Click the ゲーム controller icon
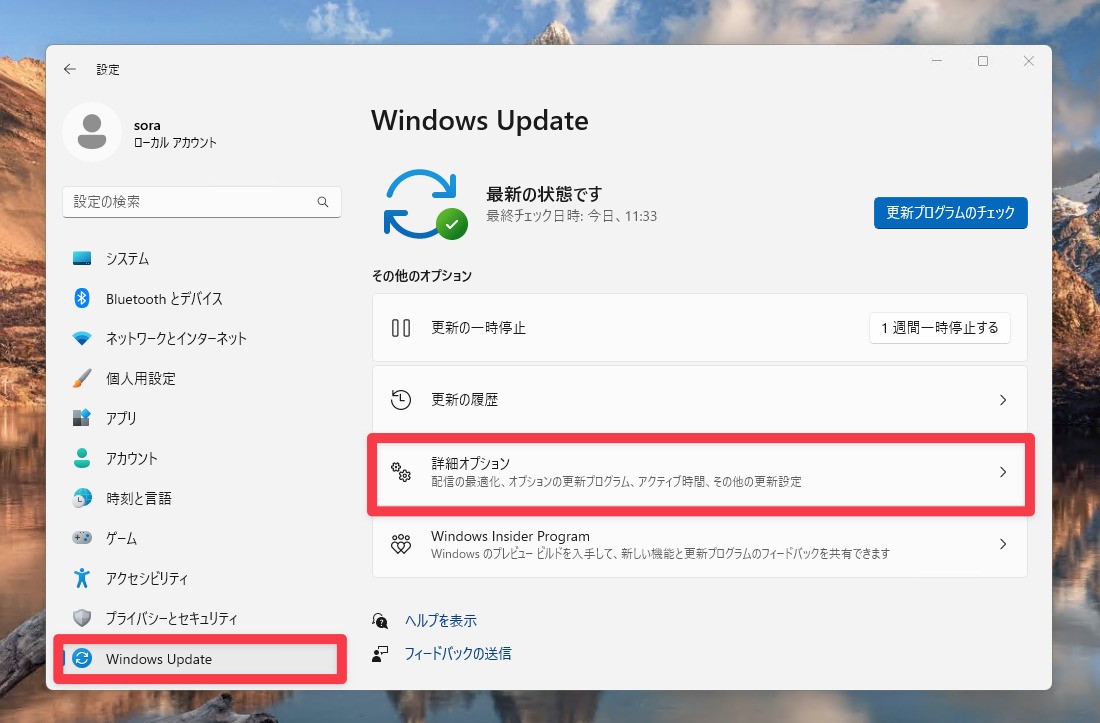 tap(82, 538)
